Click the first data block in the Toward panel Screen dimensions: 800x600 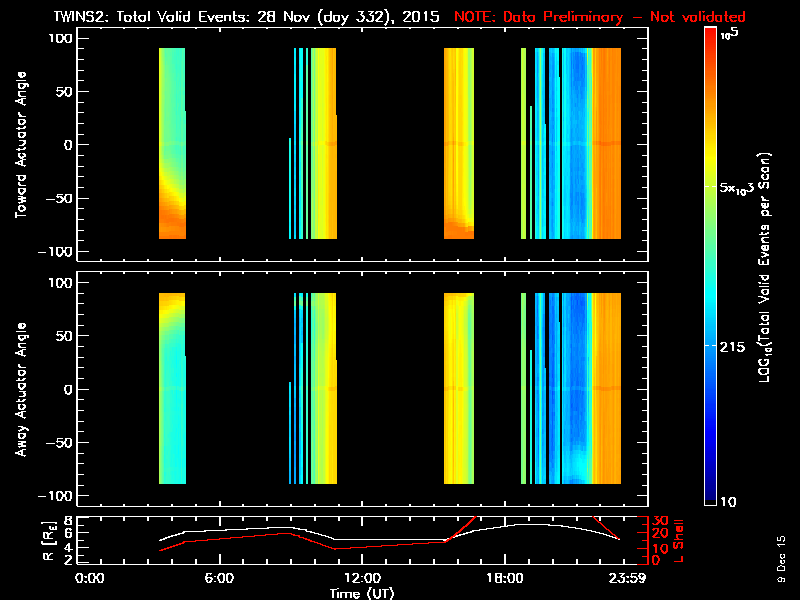(172, 144)
